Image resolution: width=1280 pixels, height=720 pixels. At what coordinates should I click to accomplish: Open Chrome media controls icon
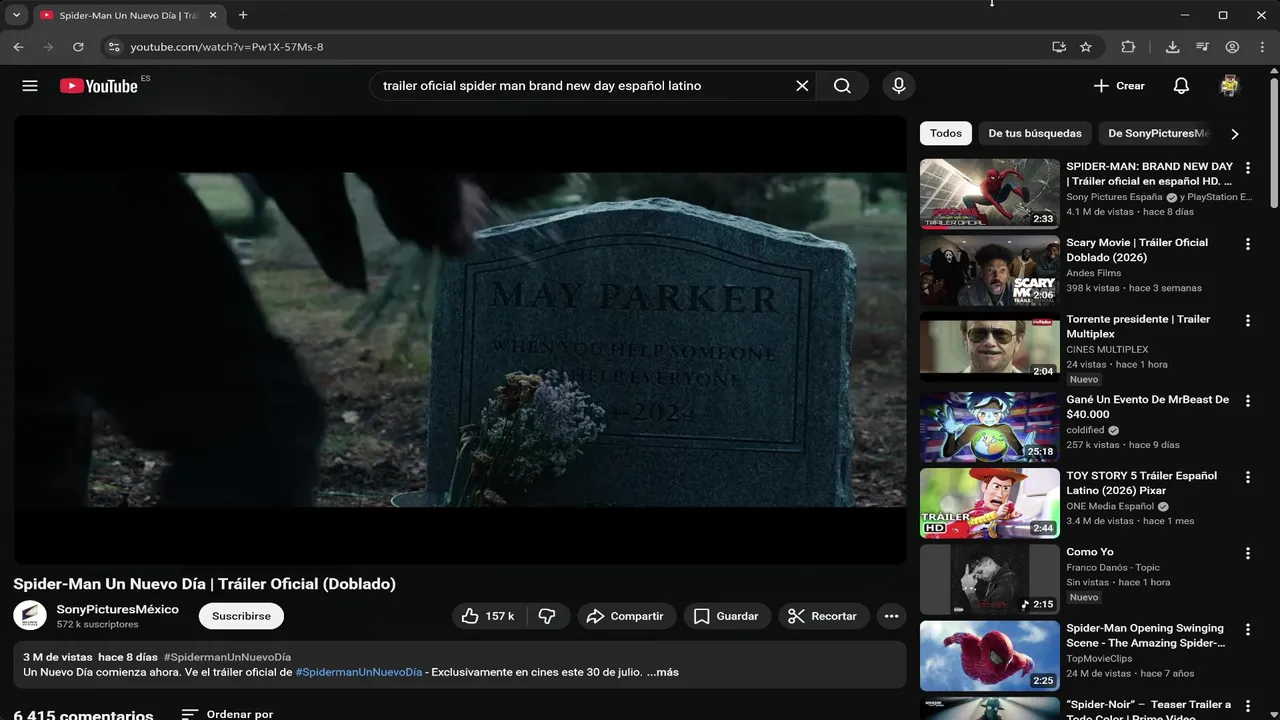(1202, 47)
